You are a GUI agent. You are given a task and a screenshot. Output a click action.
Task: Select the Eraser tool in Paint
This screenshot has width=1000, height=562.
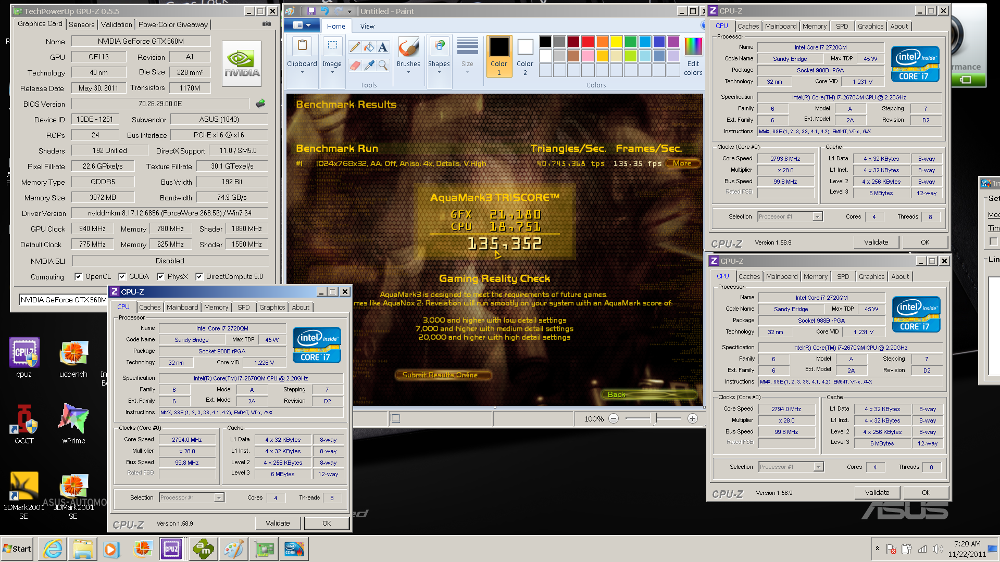pos(355,65)
